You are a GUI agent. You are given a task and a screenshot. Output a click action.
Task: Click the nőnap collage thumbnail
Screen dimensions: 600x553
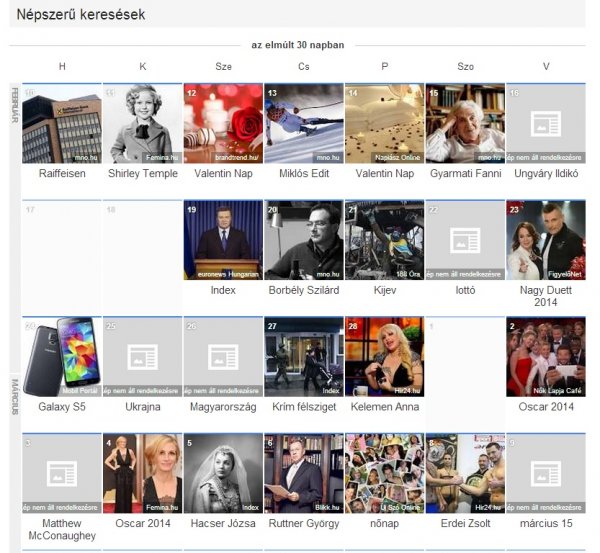click(384, 473)
